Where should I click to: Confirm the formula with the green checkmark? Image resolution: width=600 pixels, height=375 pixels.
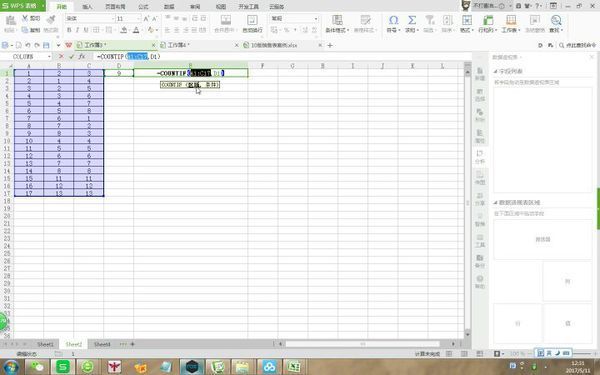(x=72, y=56)
